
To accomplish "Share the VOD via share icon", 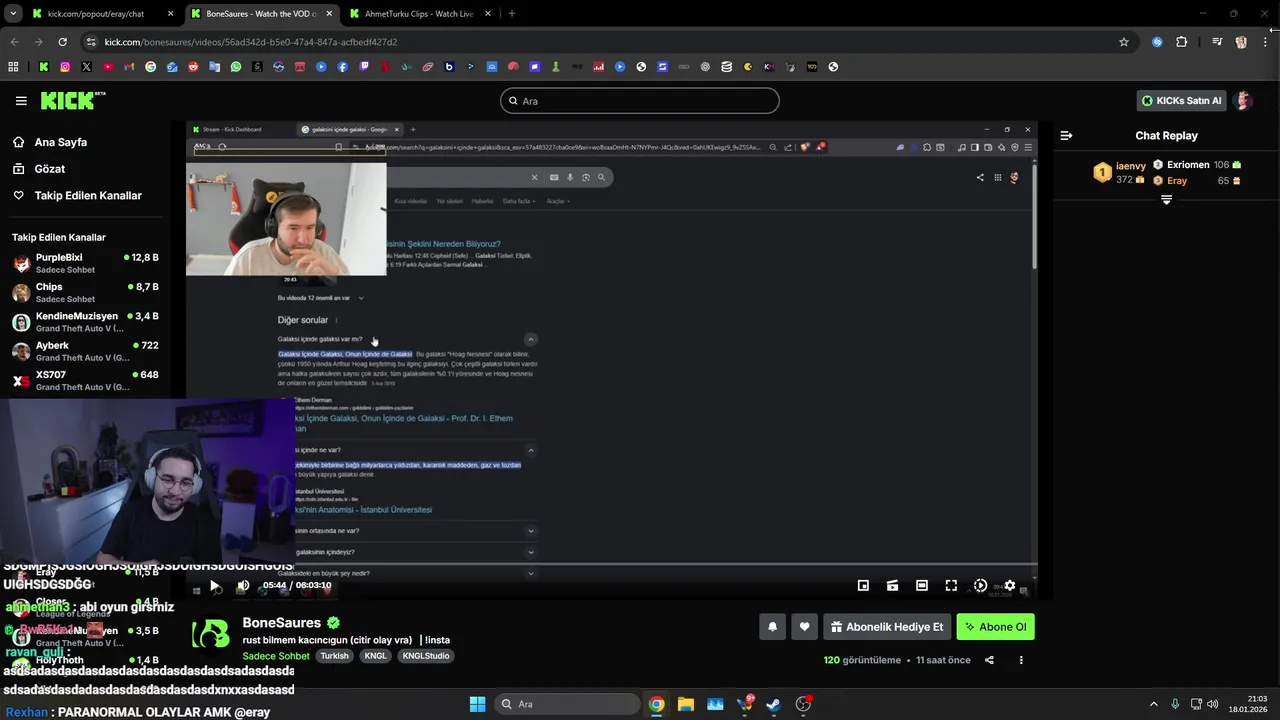I will [x=989, y=660].
